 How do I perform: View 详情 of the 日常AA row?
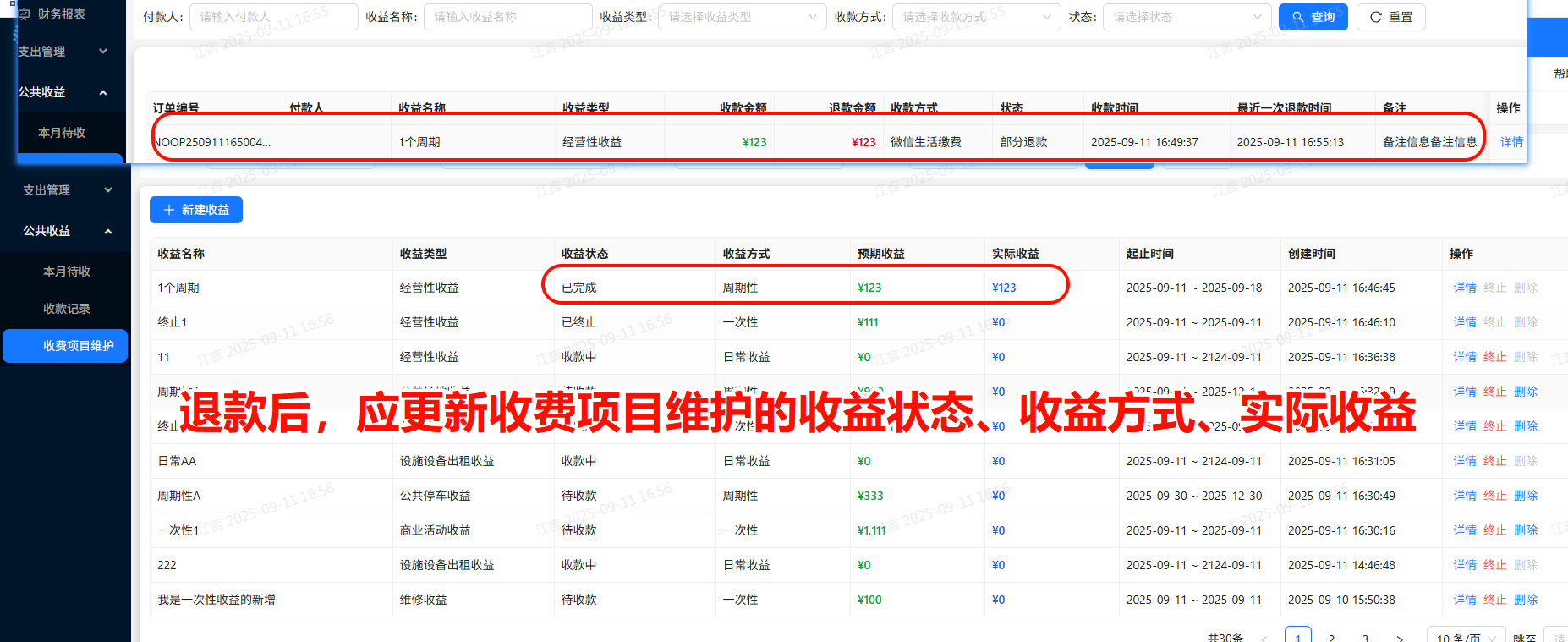1465,461
